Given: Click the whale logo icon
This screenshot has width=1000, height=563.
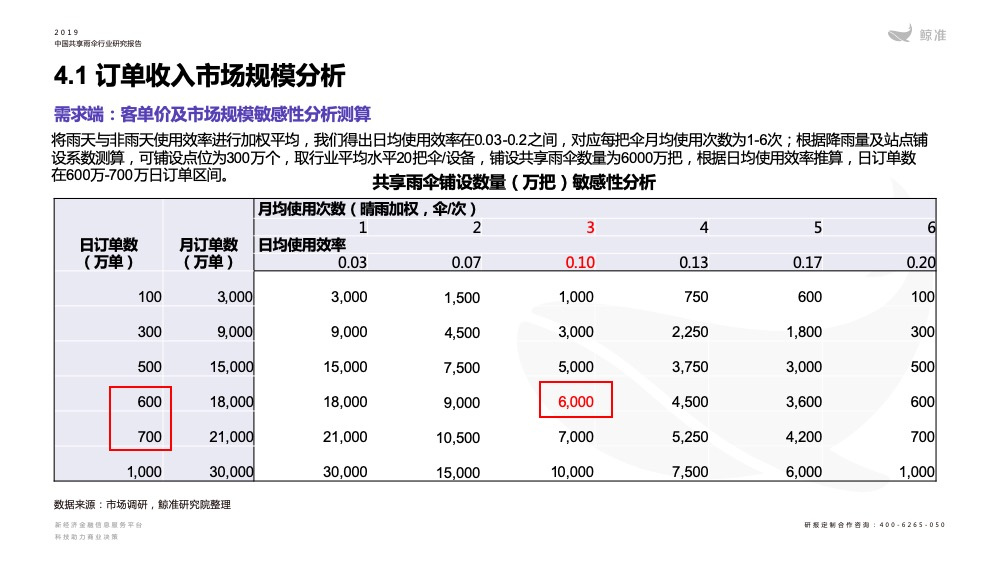Looking at the screenshot, I should [900, 33].
